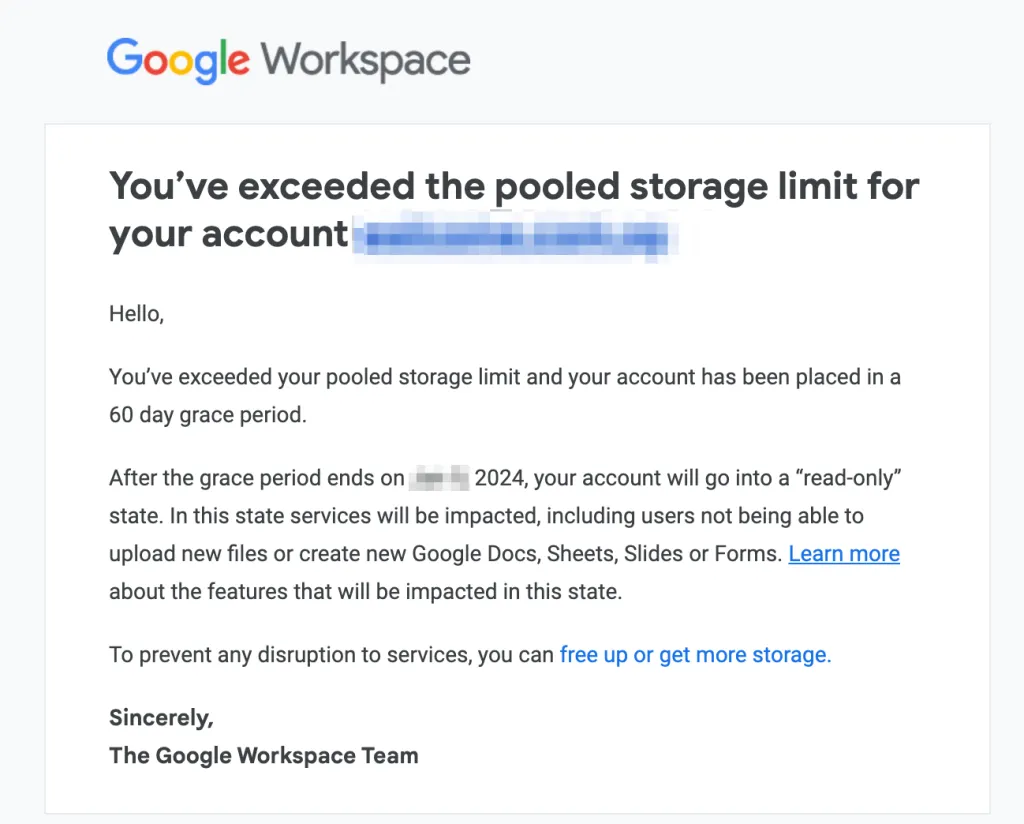
Task: Open the "Learn more" link
Action: (x=844, y=554)
